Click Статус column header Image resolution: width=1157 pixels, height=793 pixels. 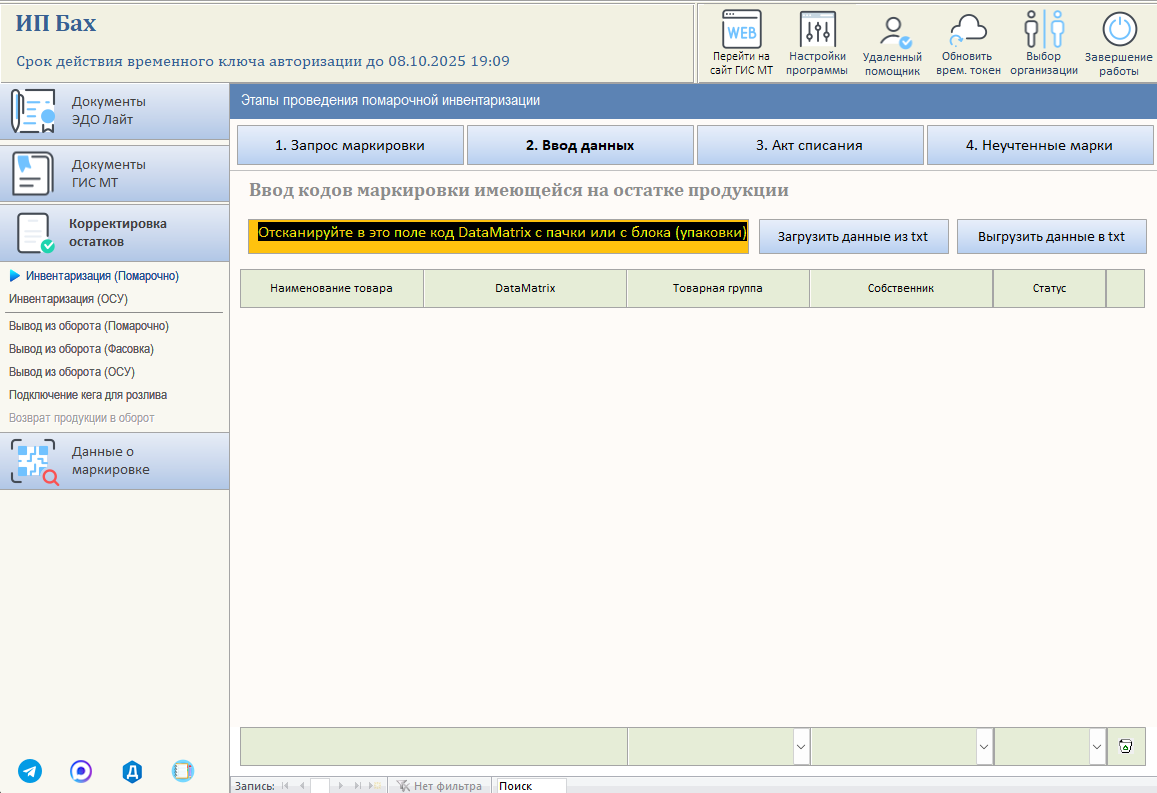(x=1049, y=288)
